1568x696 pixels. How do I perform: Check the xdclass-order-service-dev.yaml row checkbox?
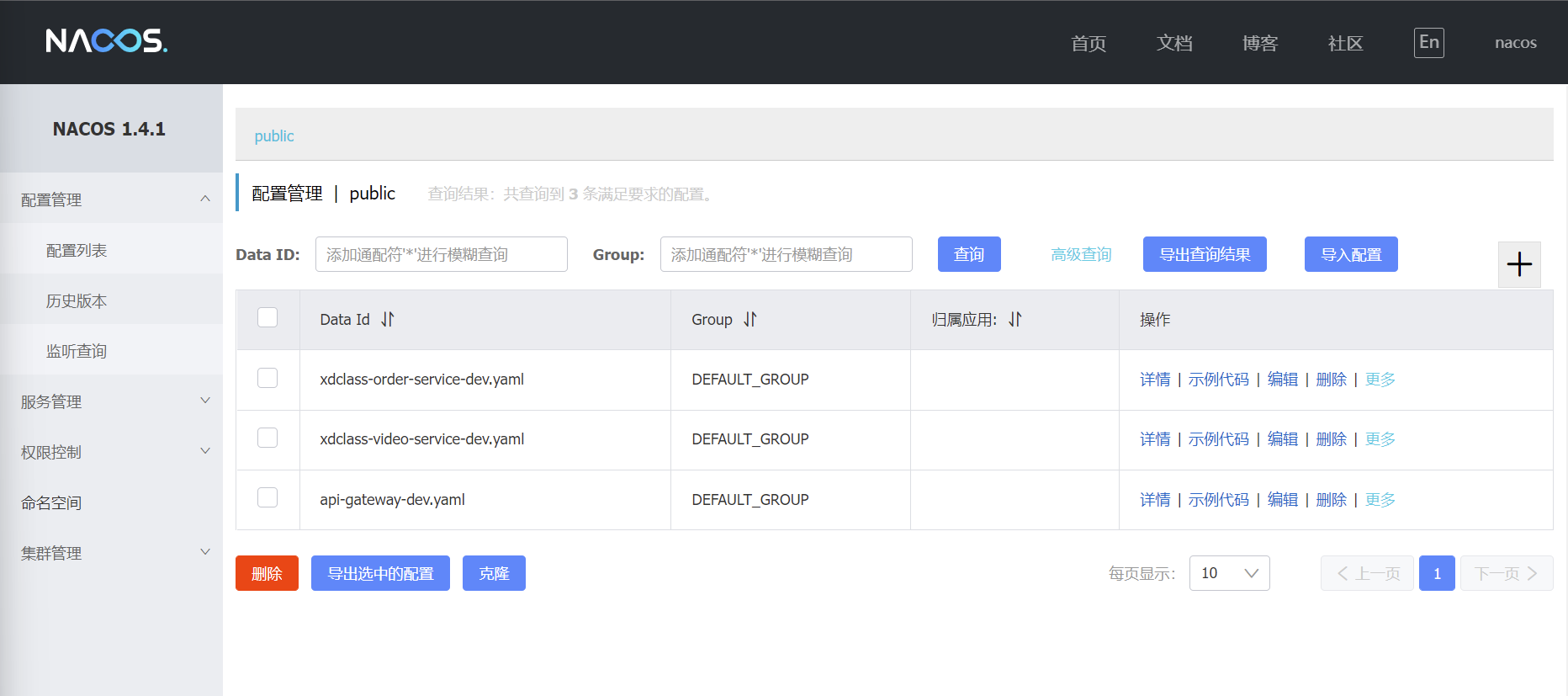pos(268,378)
